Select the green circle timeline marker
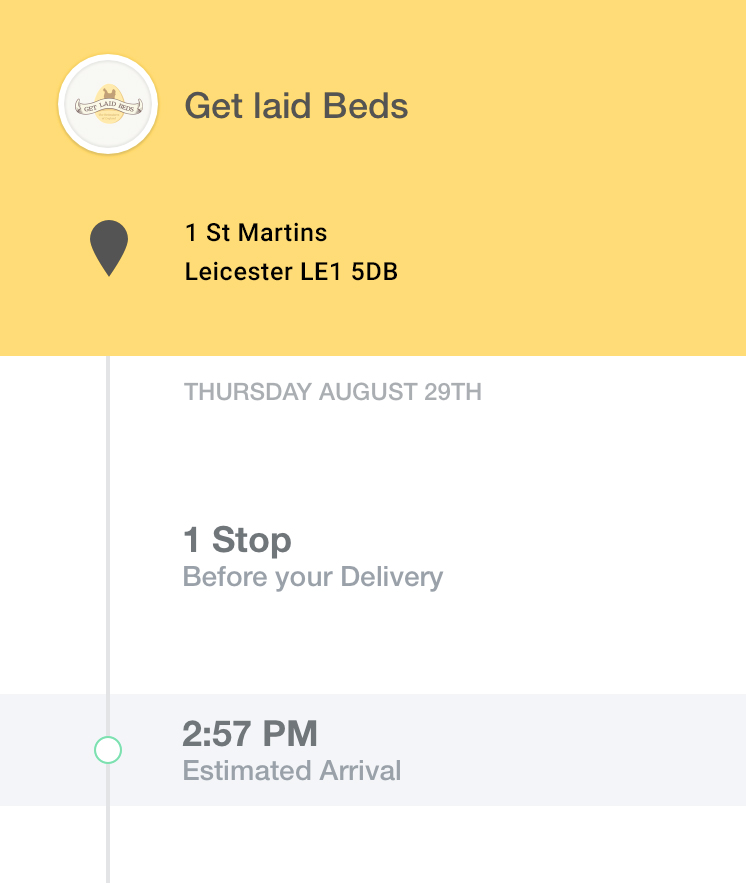The height and width of the screenshot is (883, 746). 107,750
